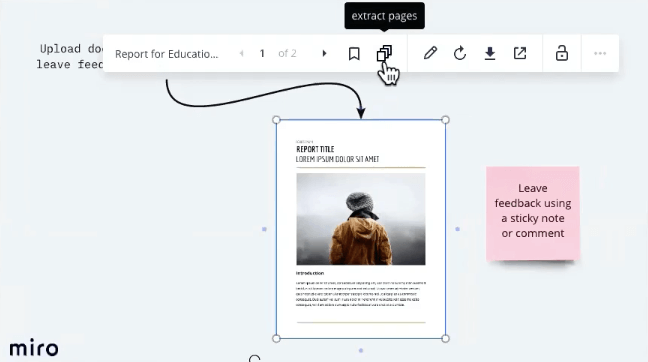This screenshot has width=648, height=362.
Task: Download the document with the download icon
Action: click(x=490, y=53)
